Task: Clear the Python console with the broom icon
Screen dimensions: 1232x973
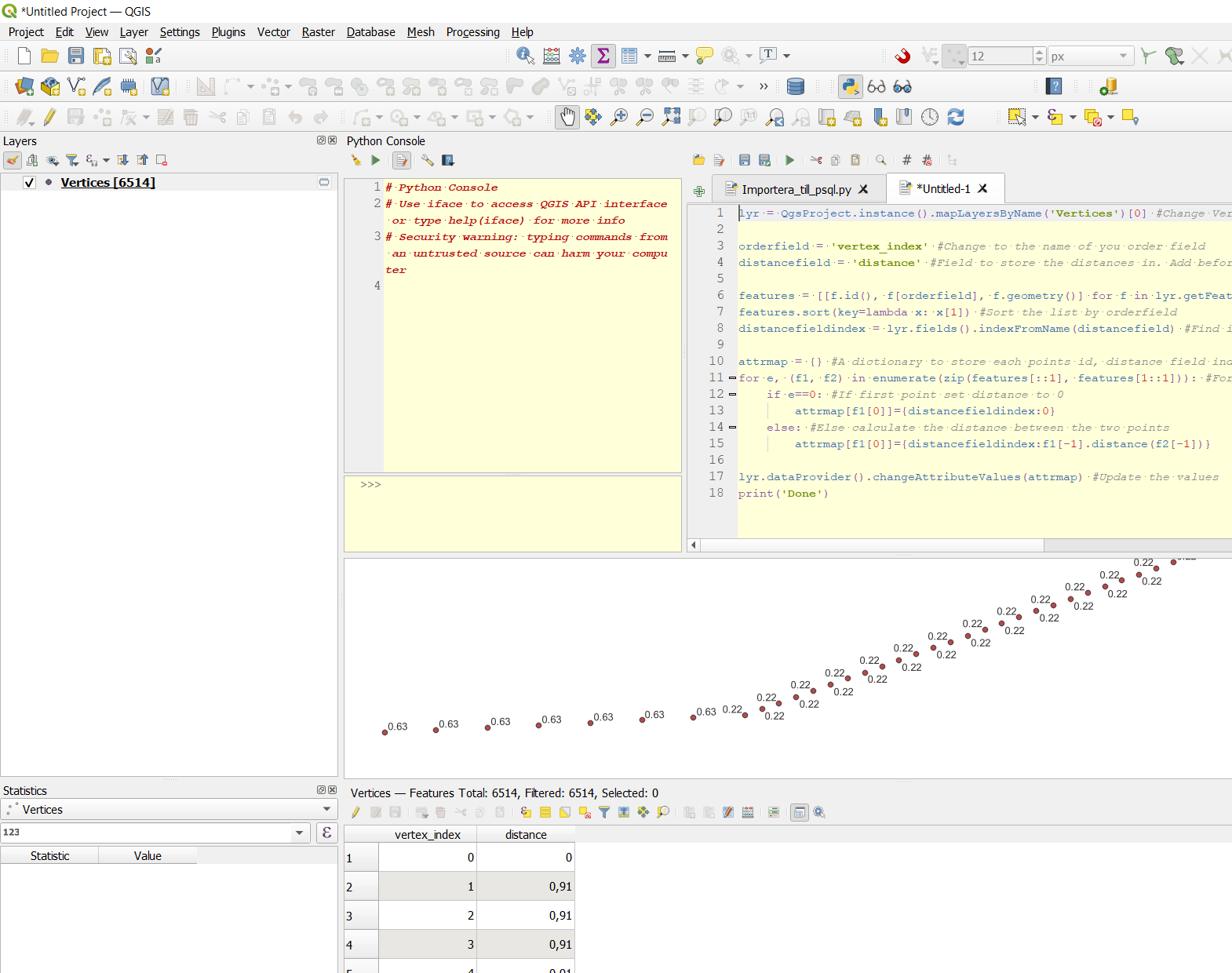Action: click(356, 160)
